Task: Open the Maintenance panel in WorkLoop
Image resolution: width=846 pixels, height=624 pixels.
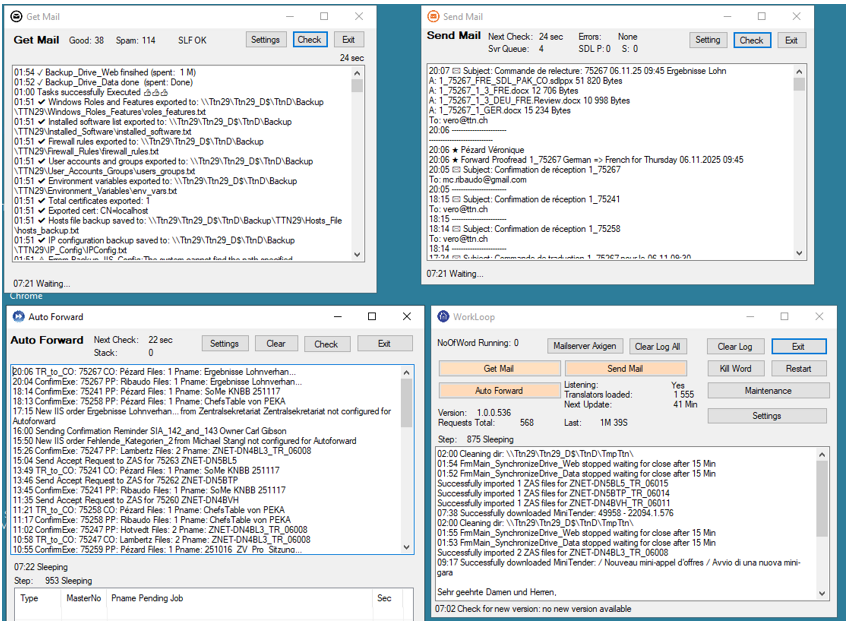Action: point(768,391)
